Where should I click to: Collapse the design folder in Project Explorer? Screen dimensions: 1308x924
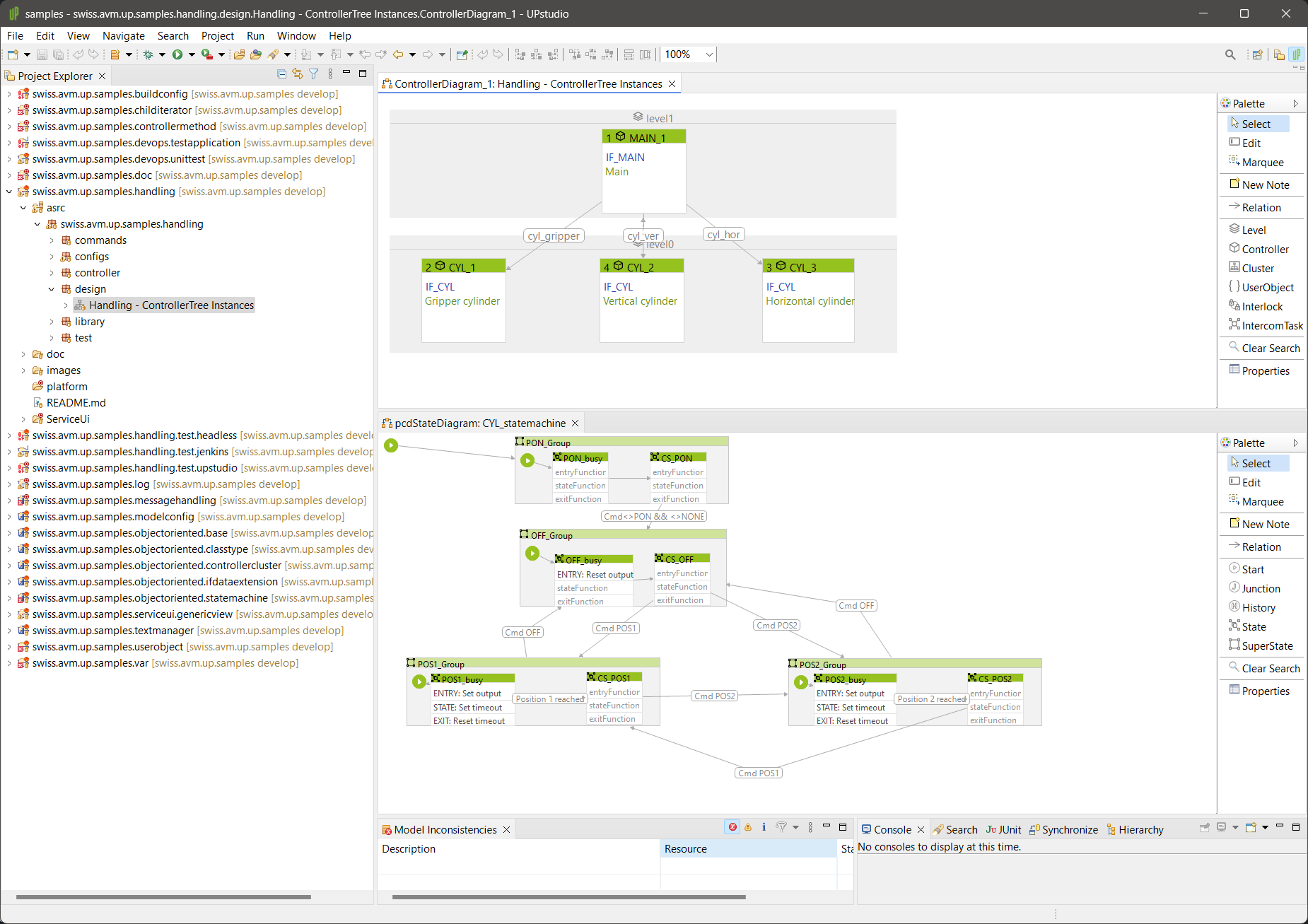[52, 289]
